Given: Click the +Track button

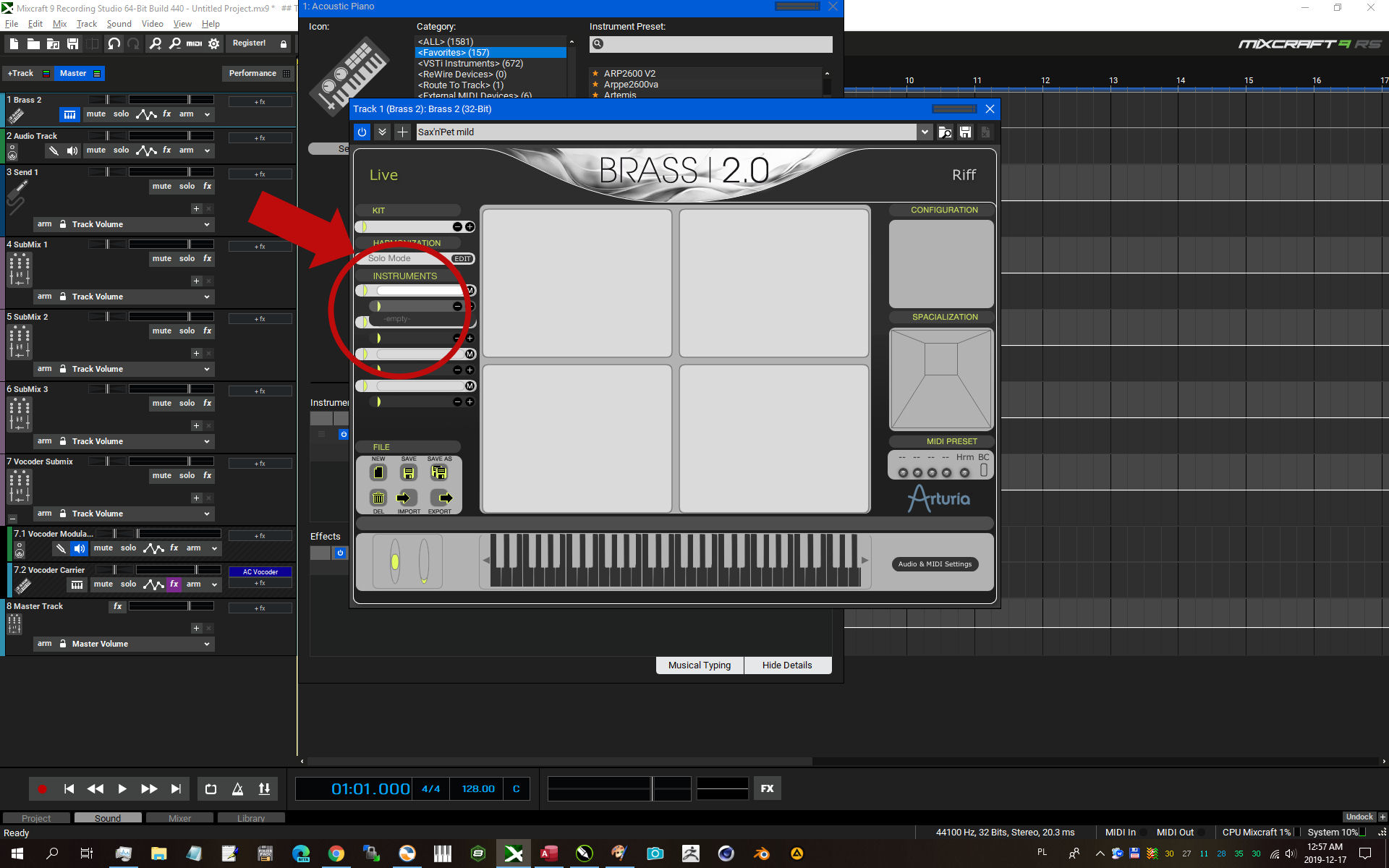Looking at the screenshot, I should click(20, 73).
